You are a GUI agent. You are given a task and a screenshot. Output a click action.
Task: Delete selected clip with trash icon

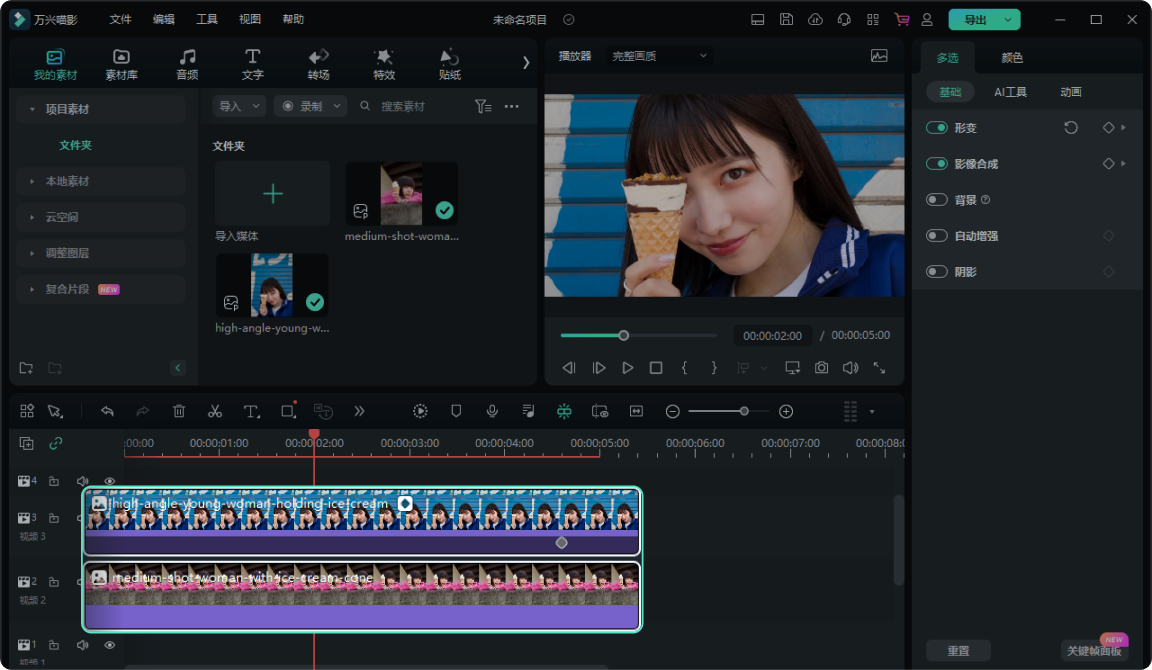click(179, 411)
